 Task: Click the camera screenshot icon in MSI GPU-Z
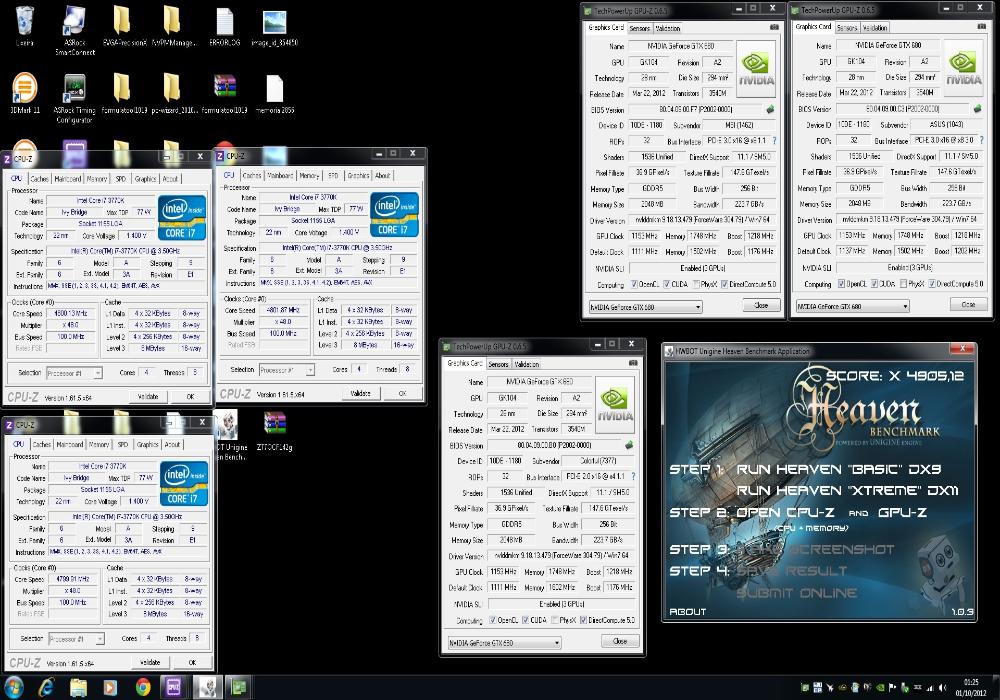point(774,27)
